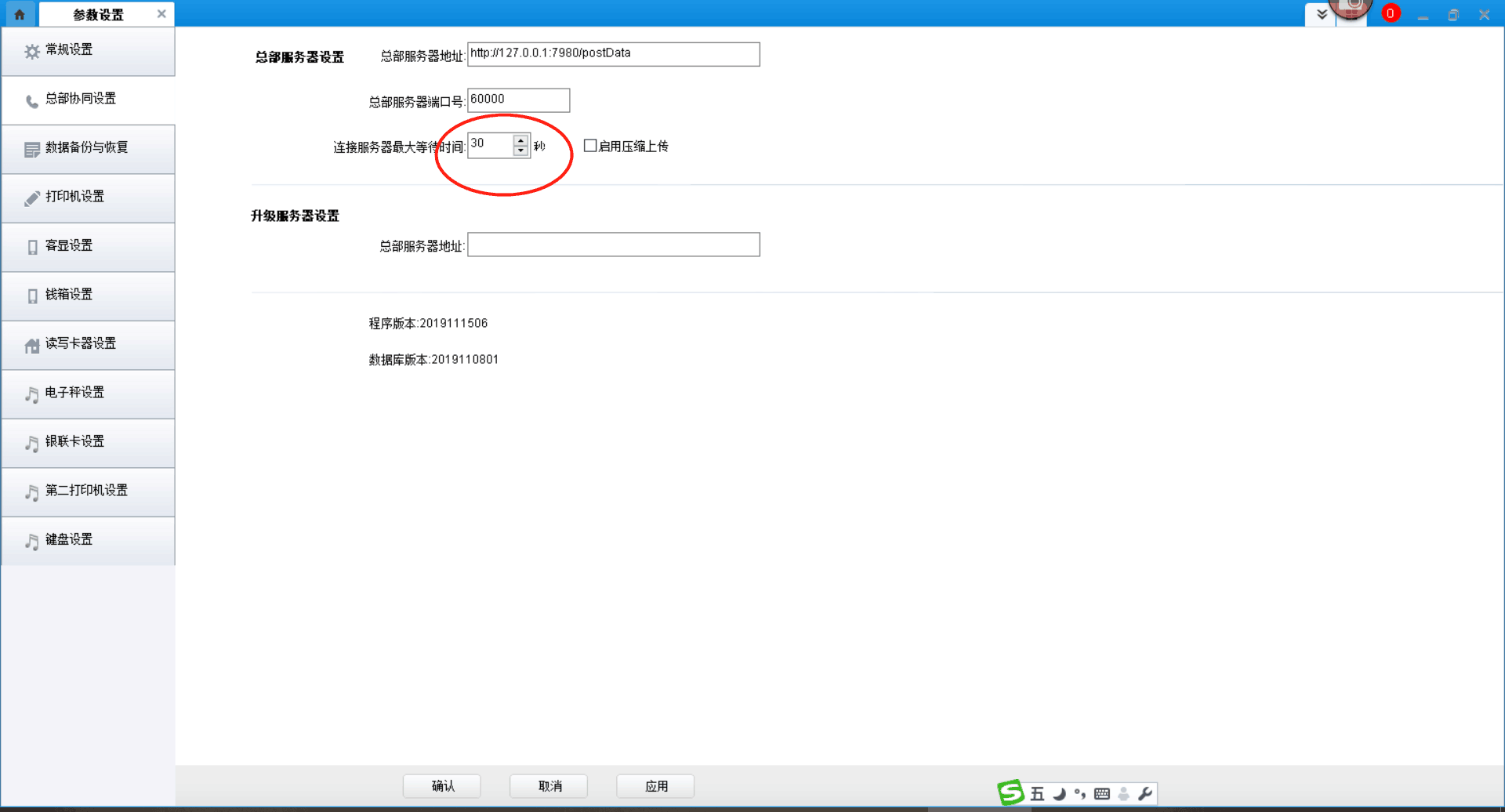Click the round camera avatar in title bar
Viewport: 1505px width, 812px height.
coord(1351,8)
